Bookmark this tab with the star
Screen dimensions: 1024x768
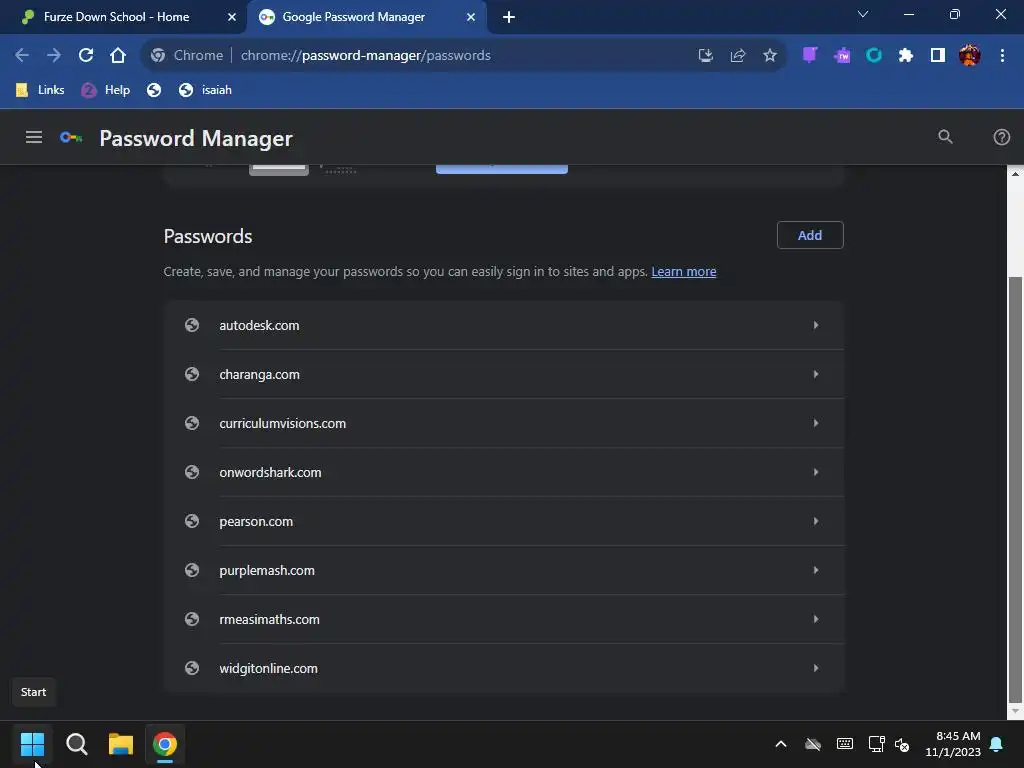[x=770, y=56]
